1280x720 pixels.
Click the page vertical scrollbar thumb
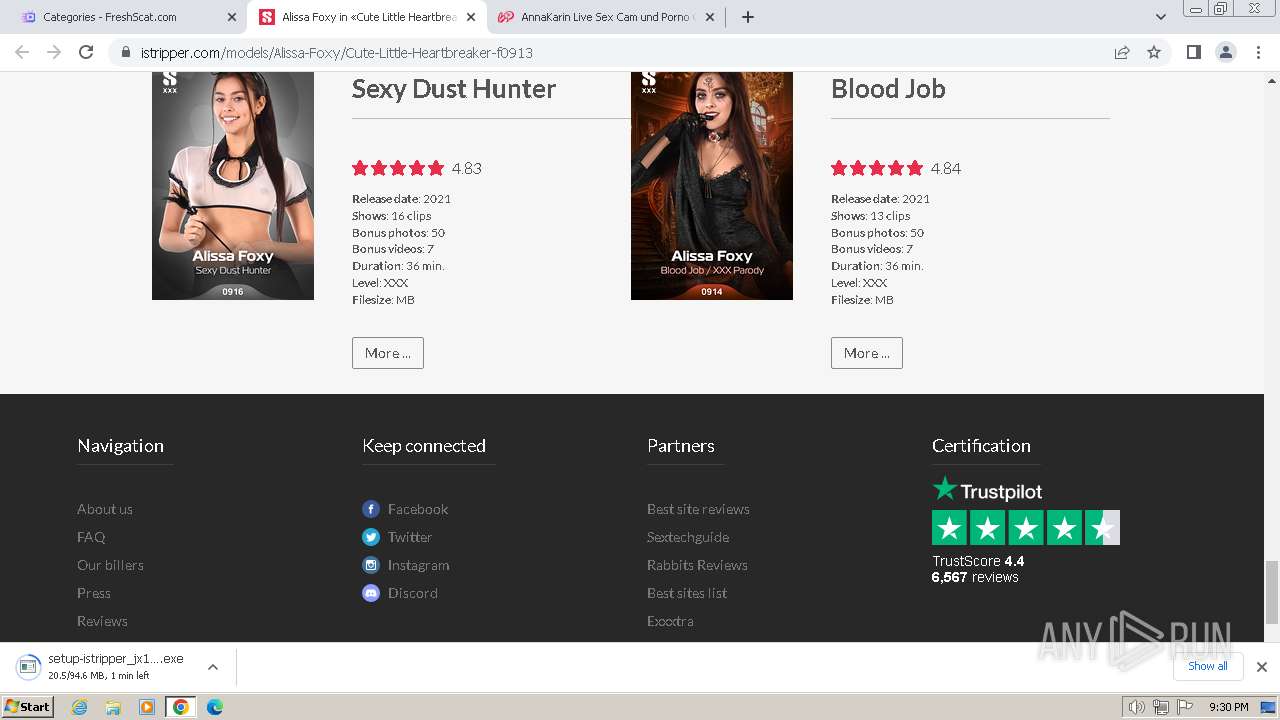[x=1272, y=591]
